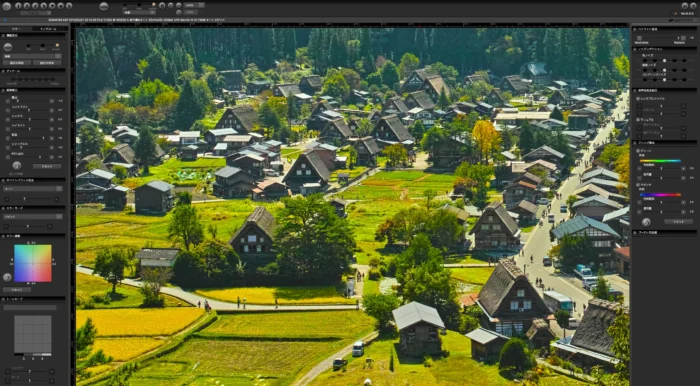Click the round icon left of the lower zoom field

[x=179, y=12]
